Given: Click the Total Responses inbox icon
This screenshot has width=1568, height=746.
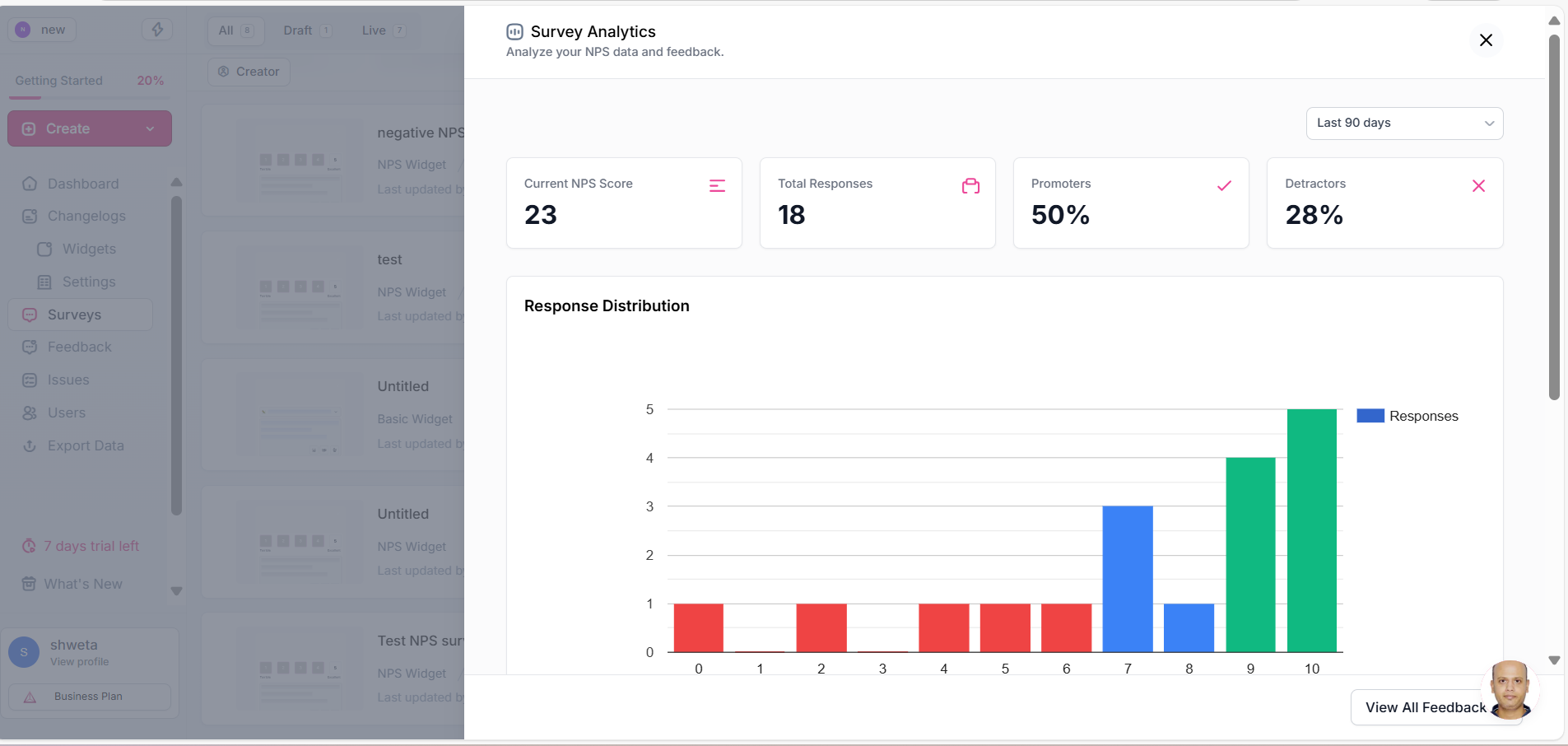Looking at the screenshot, I should (970, 186).
